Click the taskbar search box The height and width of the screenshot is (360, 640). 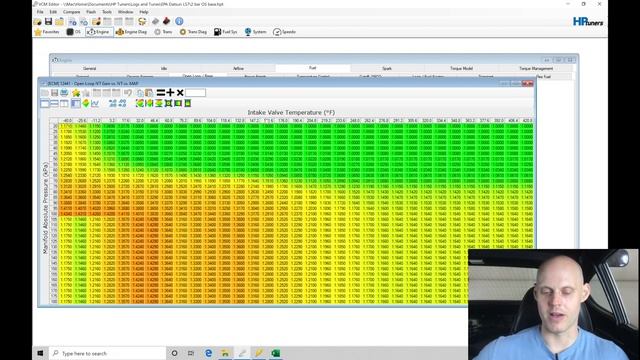107,353
